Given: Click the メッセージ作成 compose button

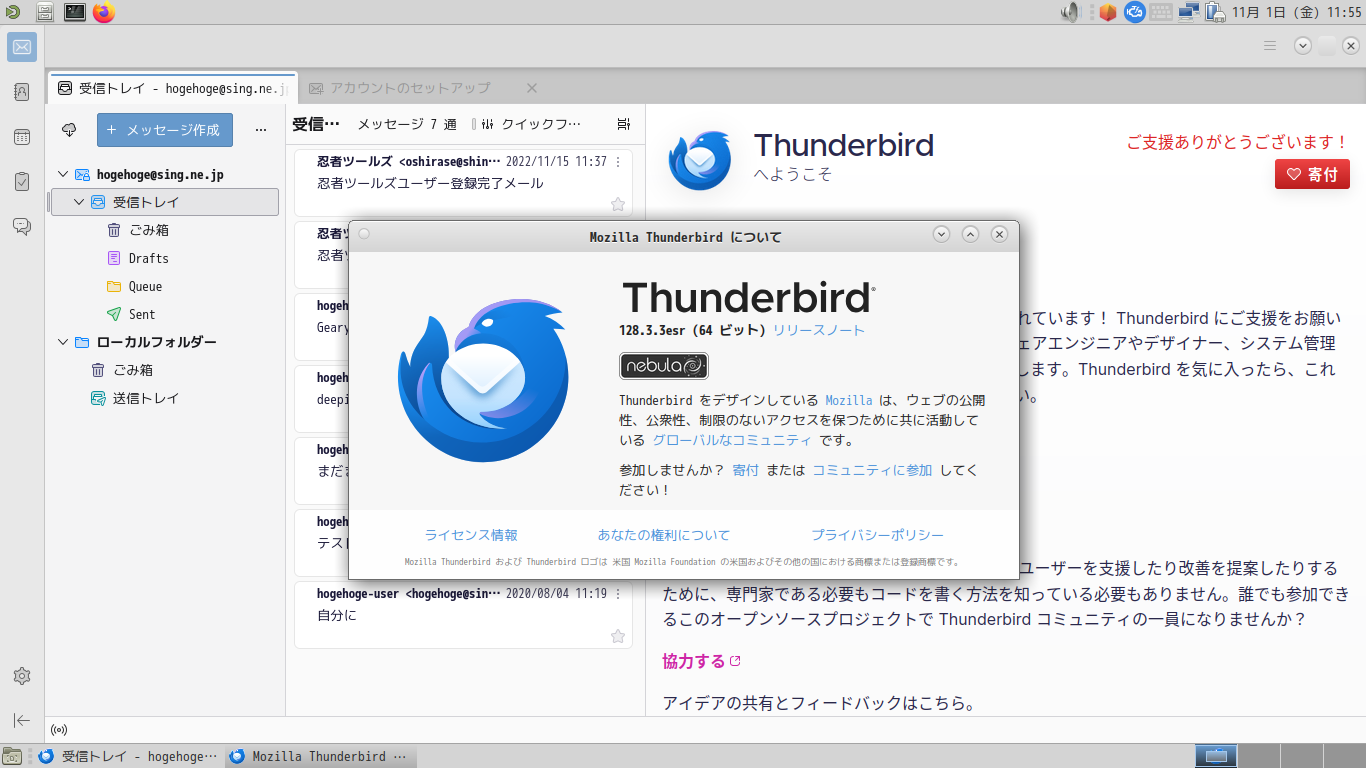Looking at the screenshot, I should [x=164, y=130].
